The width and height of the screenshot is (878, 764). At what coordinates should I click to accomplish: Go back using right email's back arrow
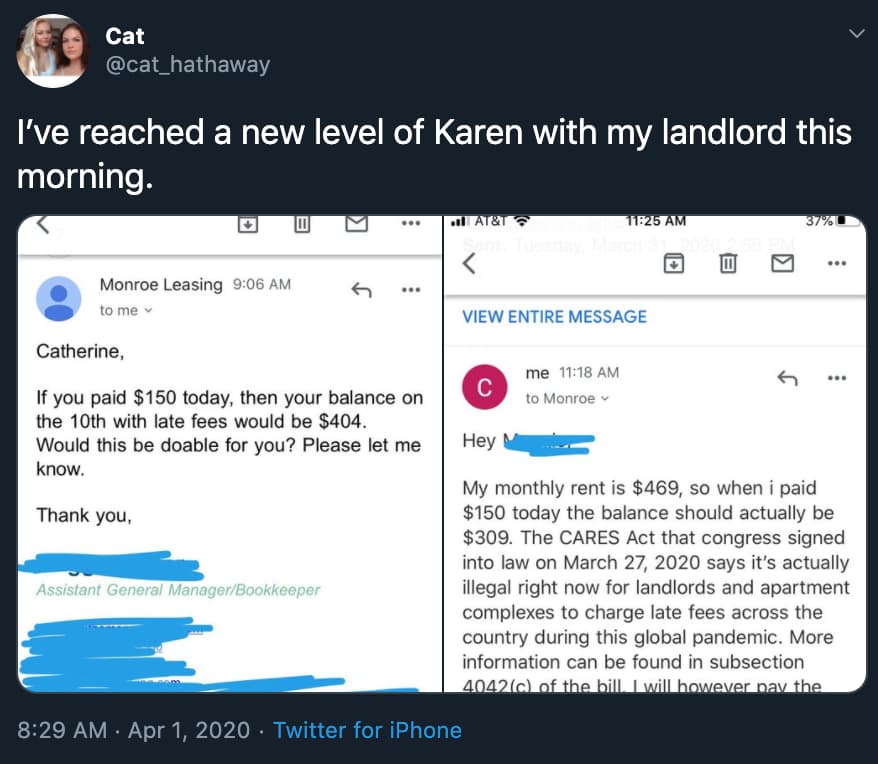pyautogui.click(x=468, y=265)
